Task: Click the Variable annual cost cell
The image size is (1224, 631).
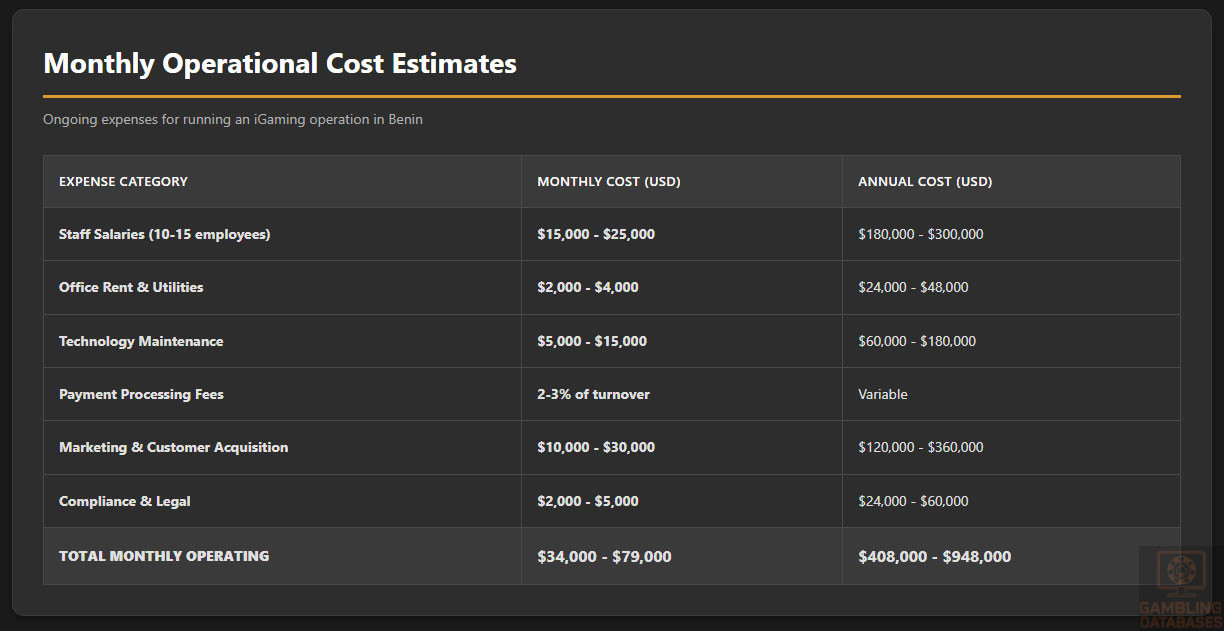Action: coord(883,395)
